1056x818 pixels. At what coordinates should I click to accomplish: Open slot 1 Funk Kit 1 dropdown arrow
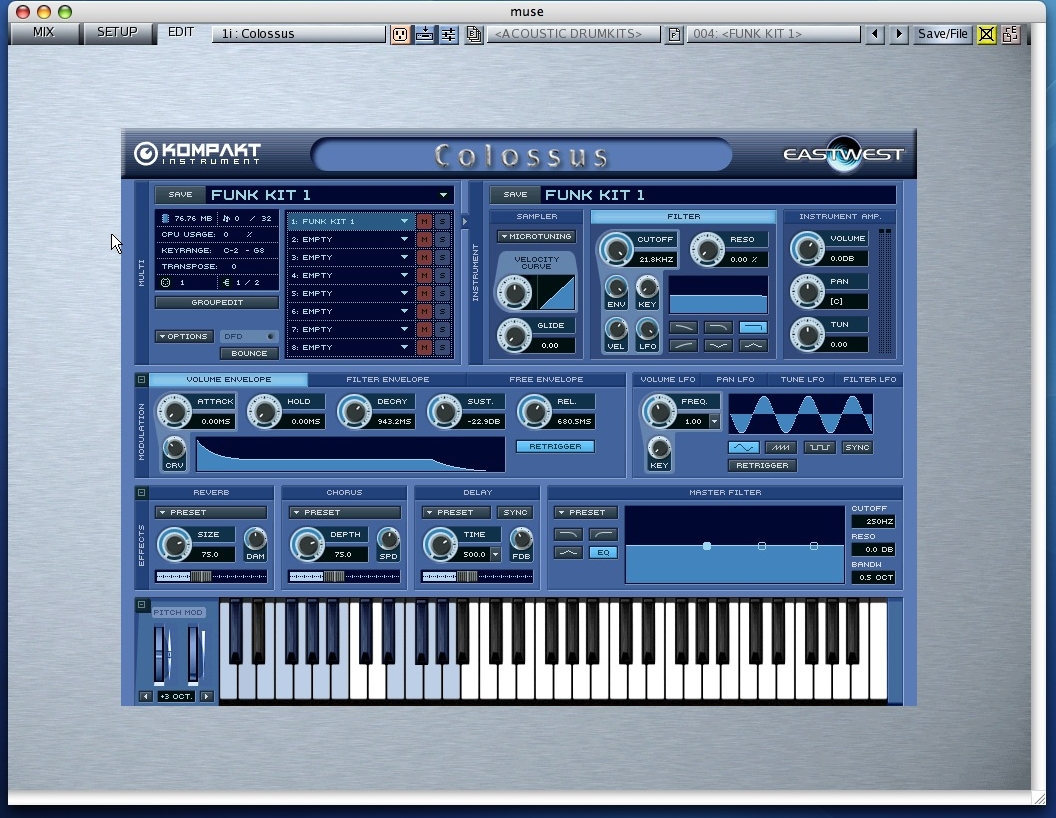[404, 221]
